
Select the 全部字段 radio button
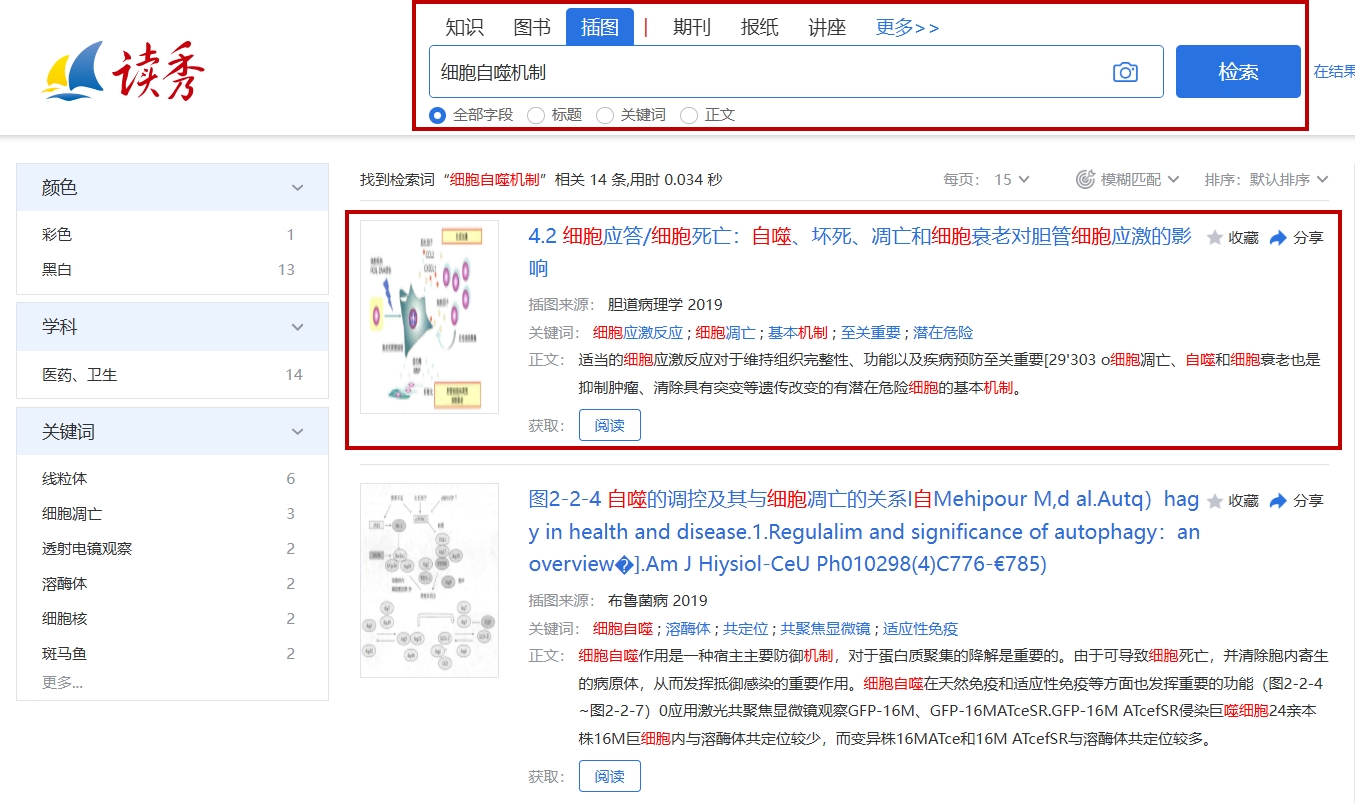coord(437,115)
